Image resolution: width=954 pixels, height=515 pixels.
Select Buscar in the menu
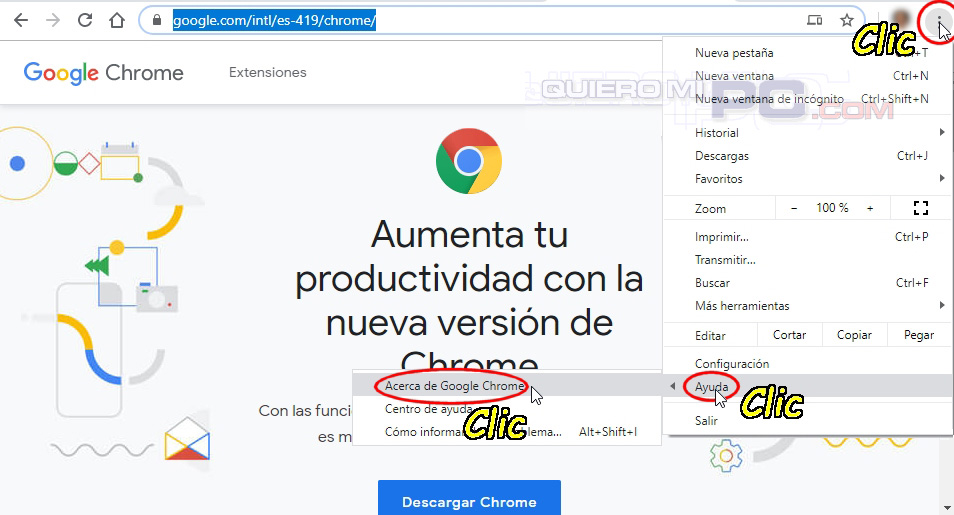point(808,283)
